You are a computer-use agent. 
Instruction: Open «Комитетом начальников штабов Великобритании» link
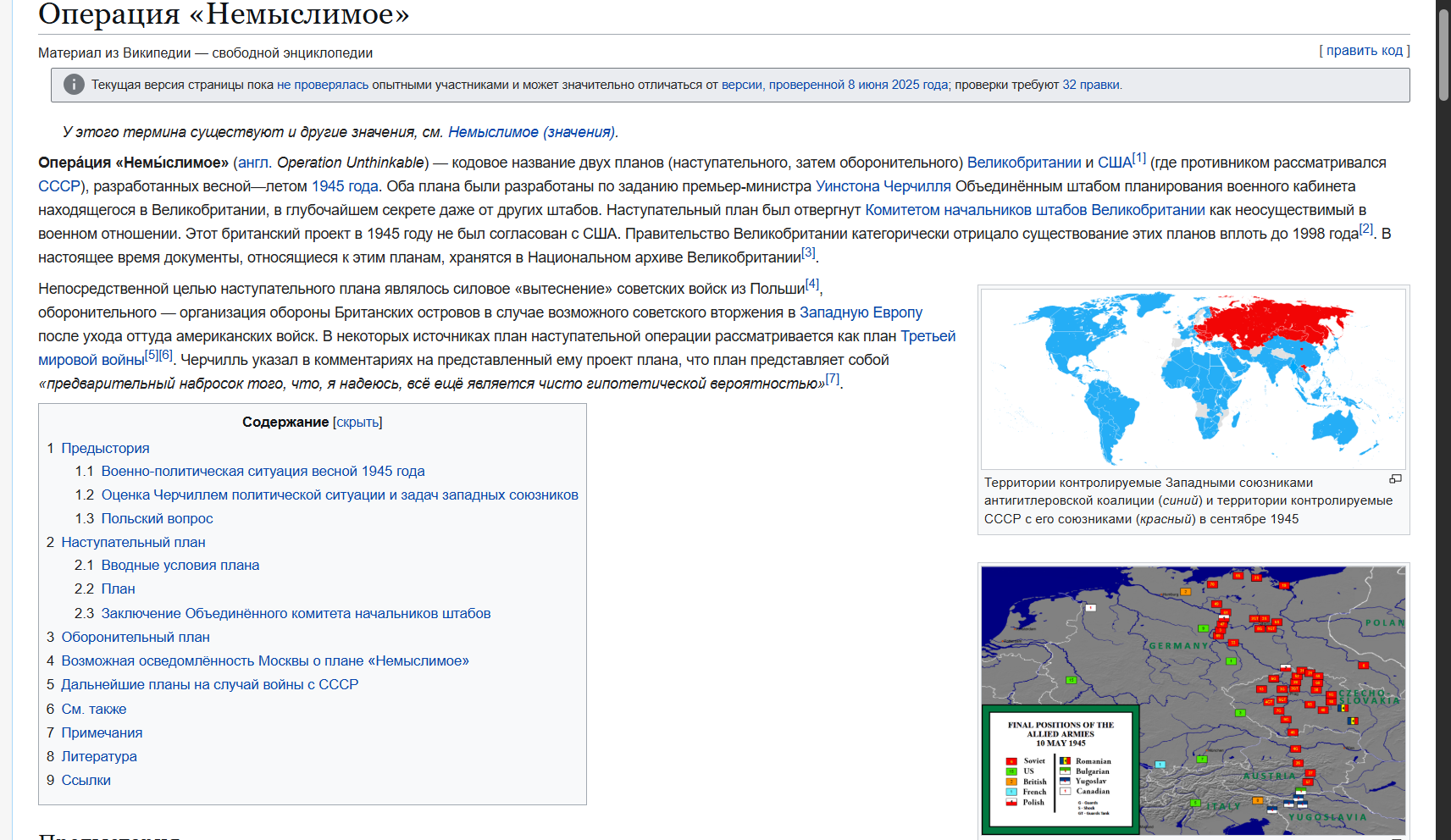pos(1035,210)
